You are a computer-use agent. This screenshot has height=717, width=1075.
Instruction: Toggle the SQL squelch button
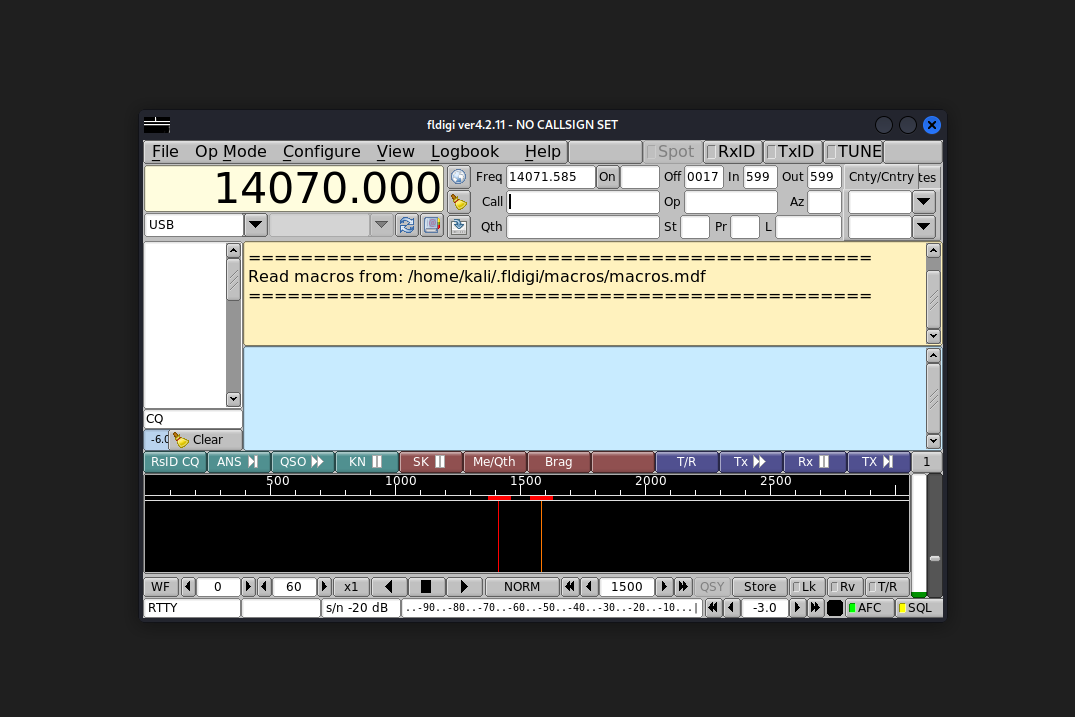[919, 608]
